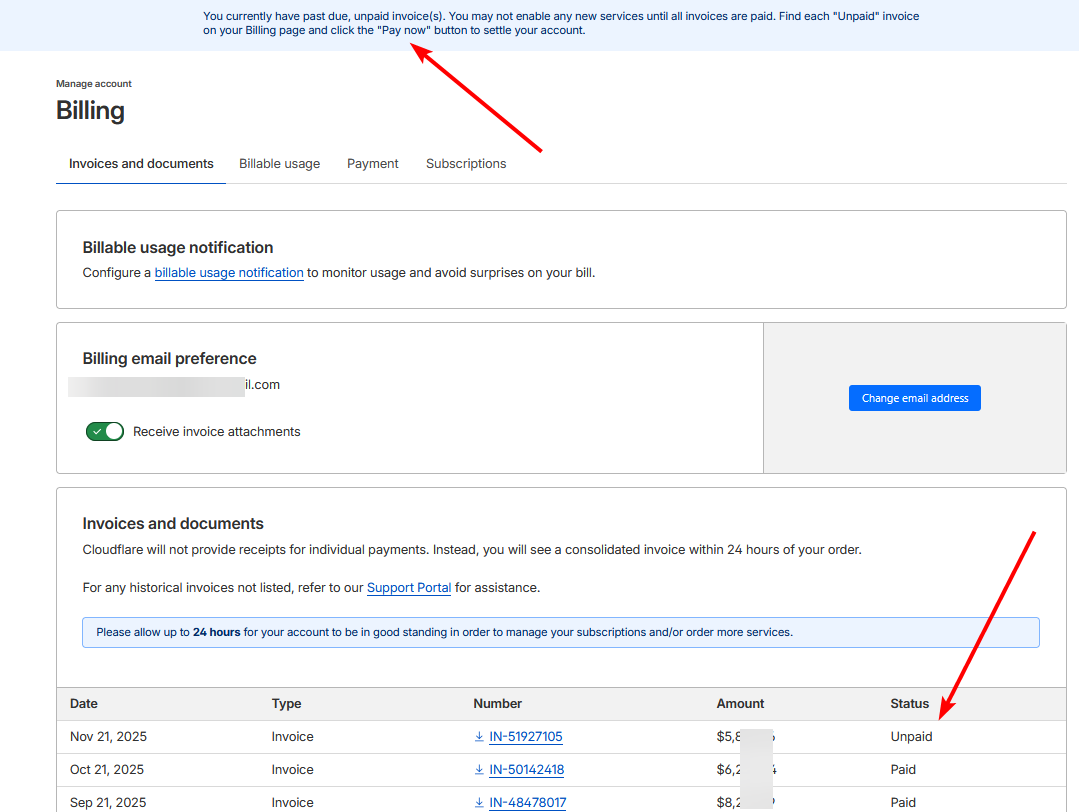Click the 24 hours good standing notice
The image size is (1079, 812).
pyautogui.click(x=561, y=632)
